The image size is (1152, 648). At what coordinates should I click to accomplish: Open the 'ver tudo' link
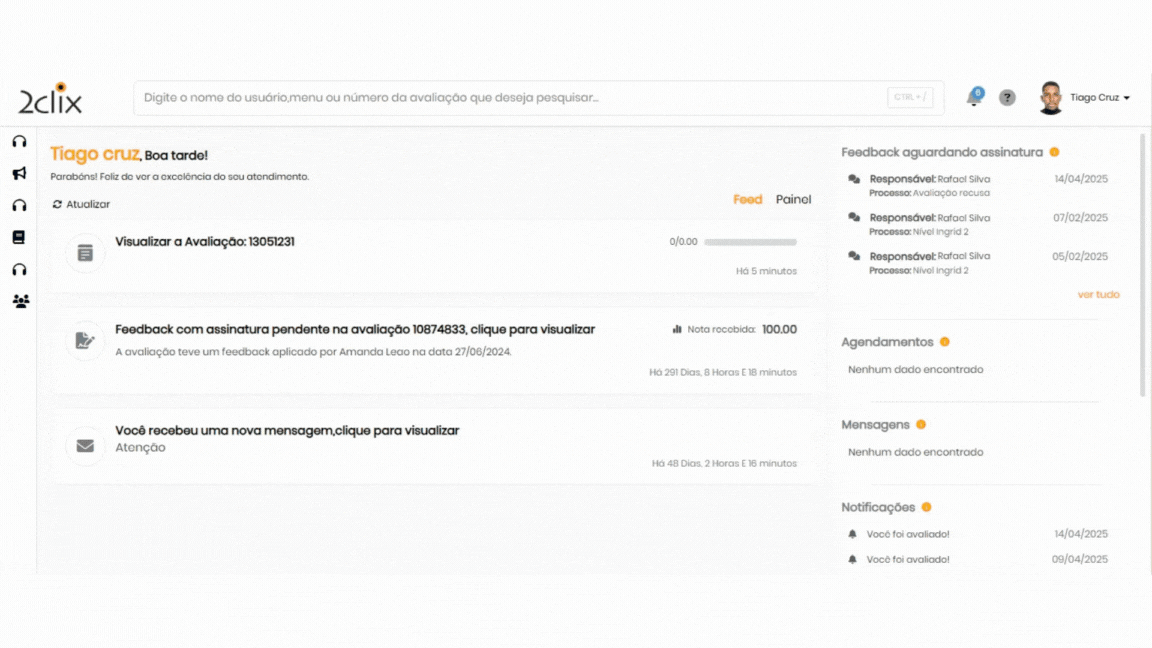[x=1098, y=295]
